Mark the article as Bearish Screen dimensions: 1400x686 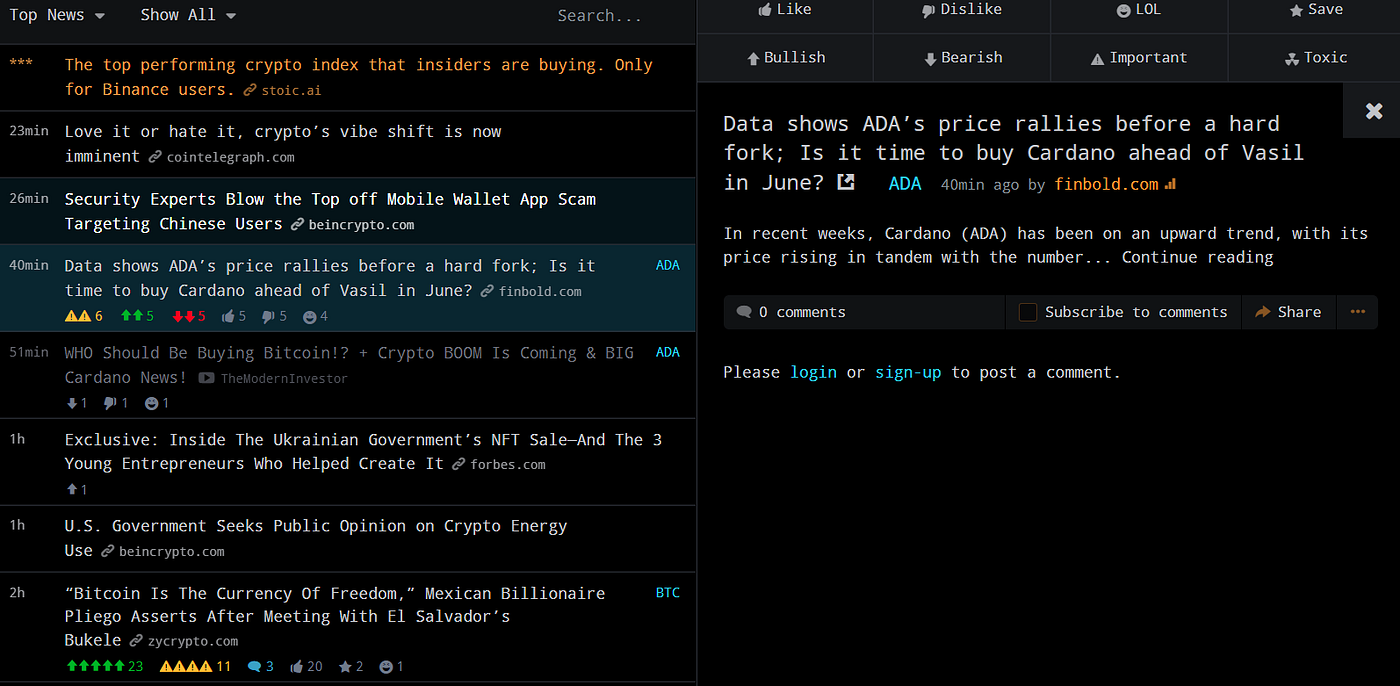pos(962,58)
